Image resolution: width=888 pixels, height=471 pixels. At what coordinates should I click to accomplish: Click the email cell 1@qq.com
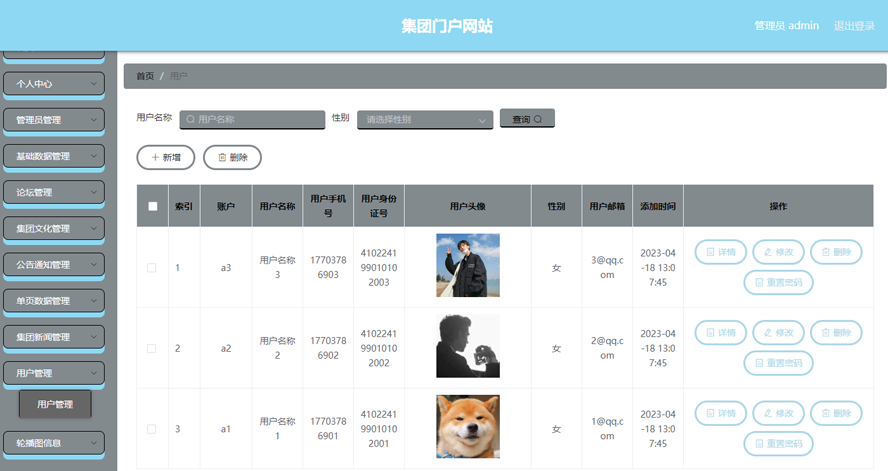pos(607,429)
